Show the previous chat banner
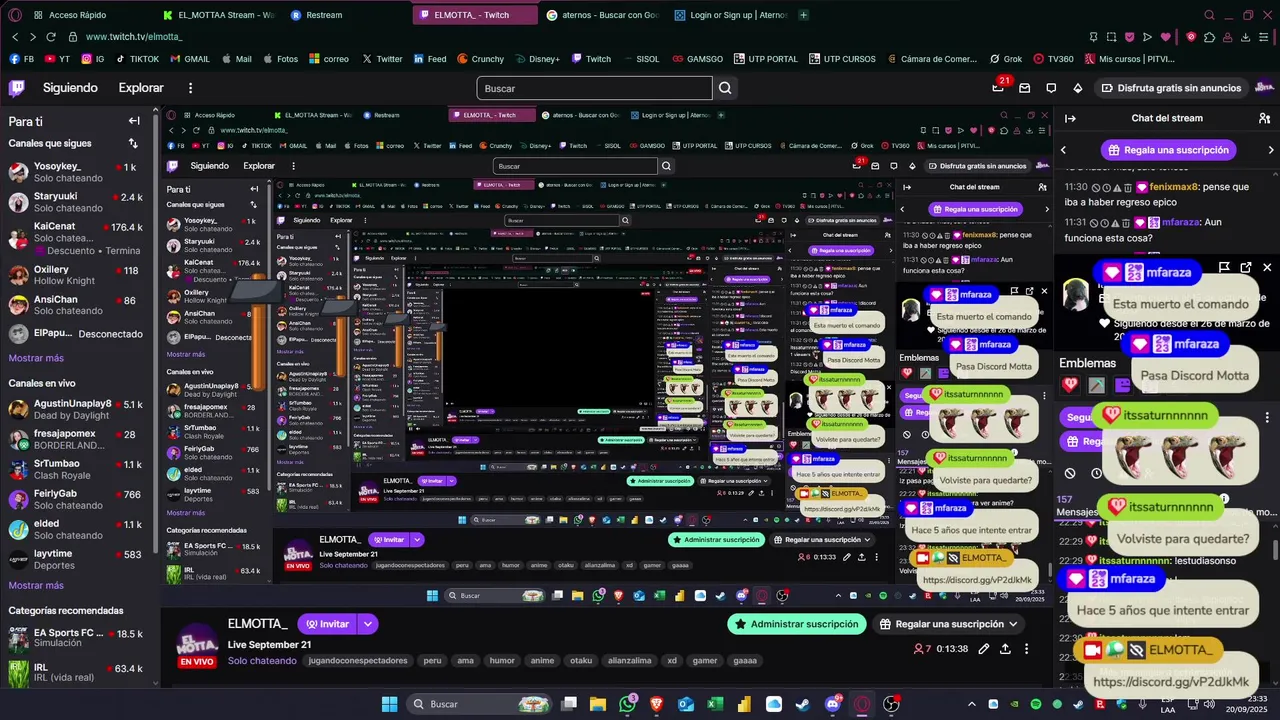Screen dimensions: 1280x720 click(x=1063, y=150)
